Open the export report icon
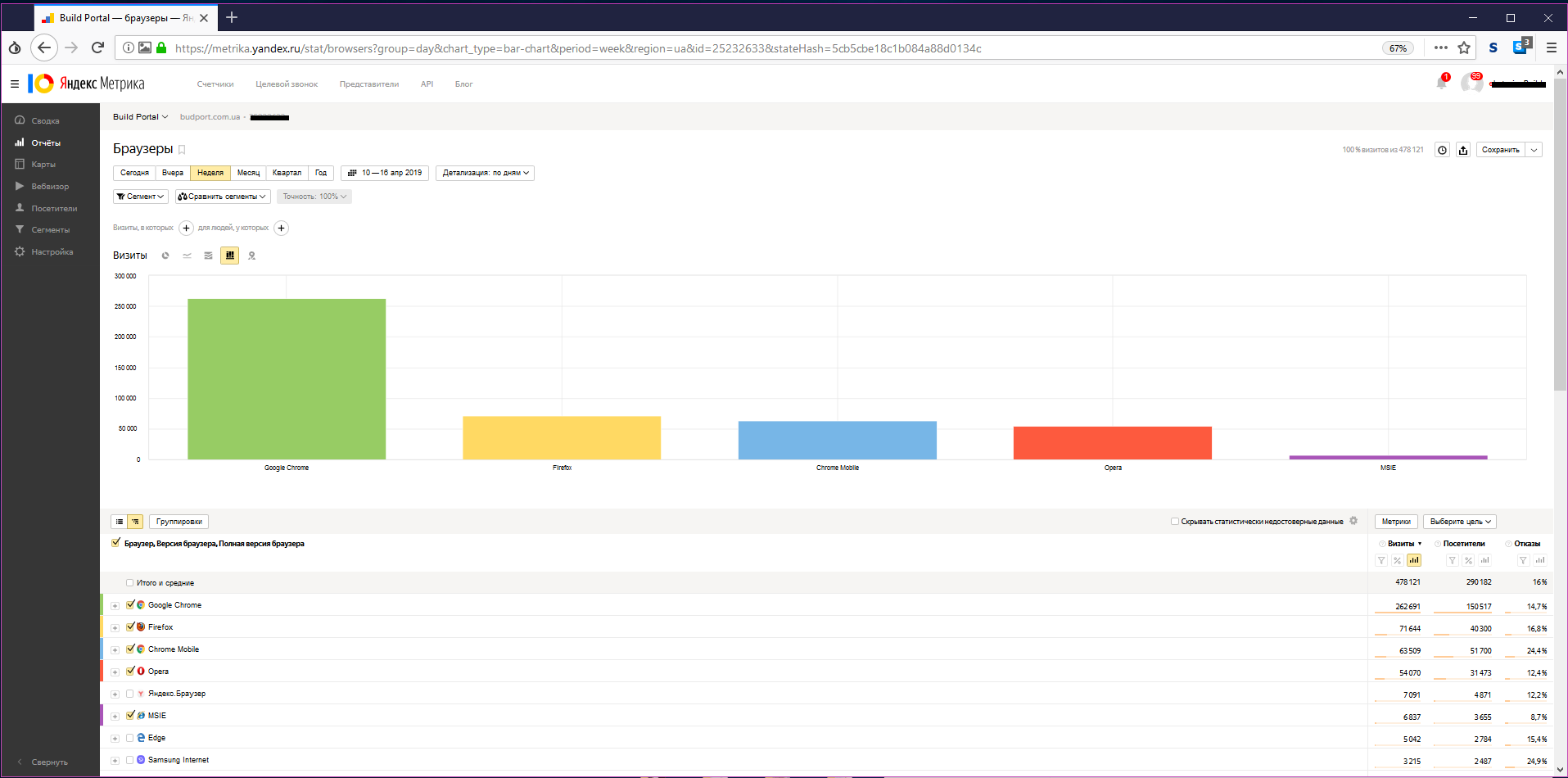This screenshot has width=1568, height=778. pyautogui.click(x=1463, y=150)
